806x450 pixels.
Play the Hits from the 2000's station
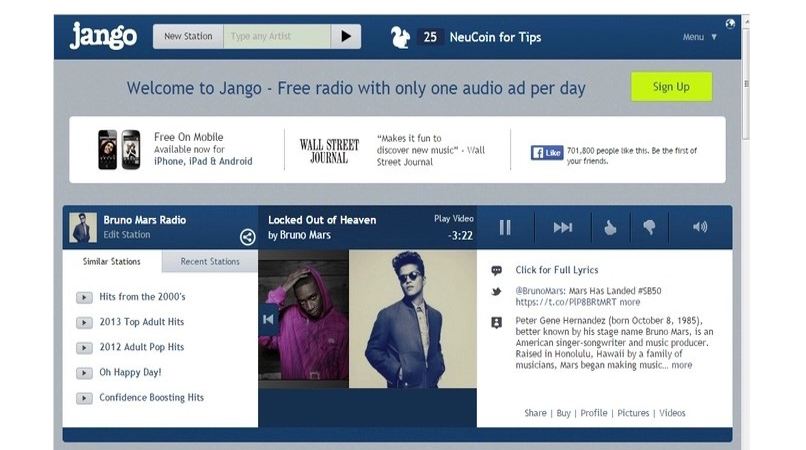pos(84,297)
